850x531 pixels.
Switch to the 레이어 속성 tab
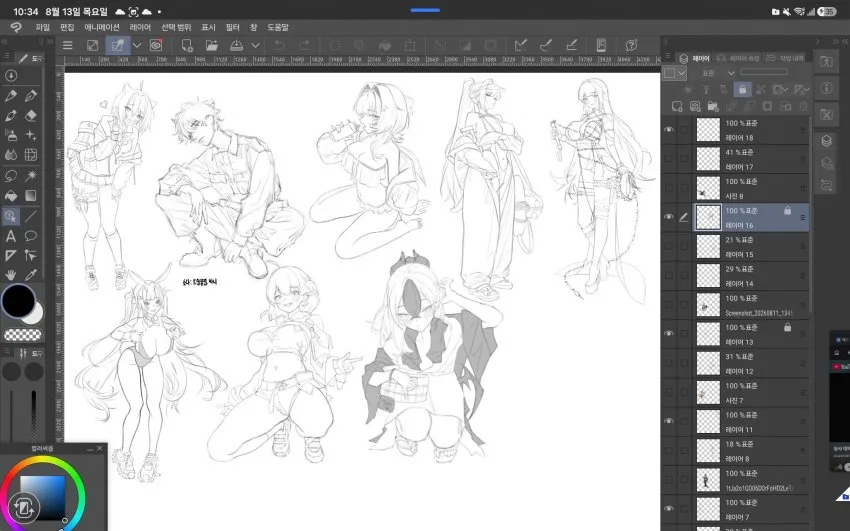click(739, 58)
